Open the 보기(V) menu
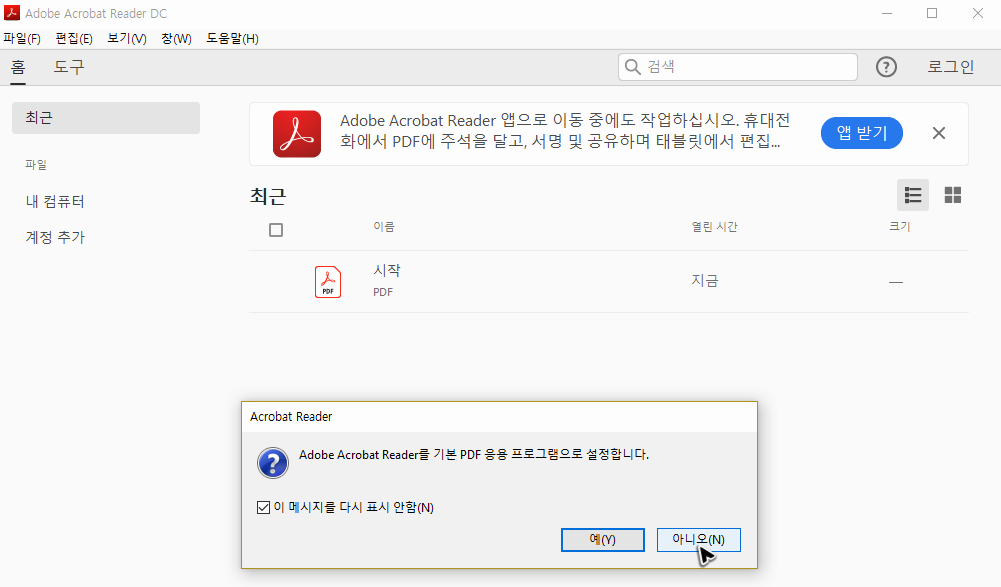The width and height of the screenshot is (1001, 587). point(126,39)
